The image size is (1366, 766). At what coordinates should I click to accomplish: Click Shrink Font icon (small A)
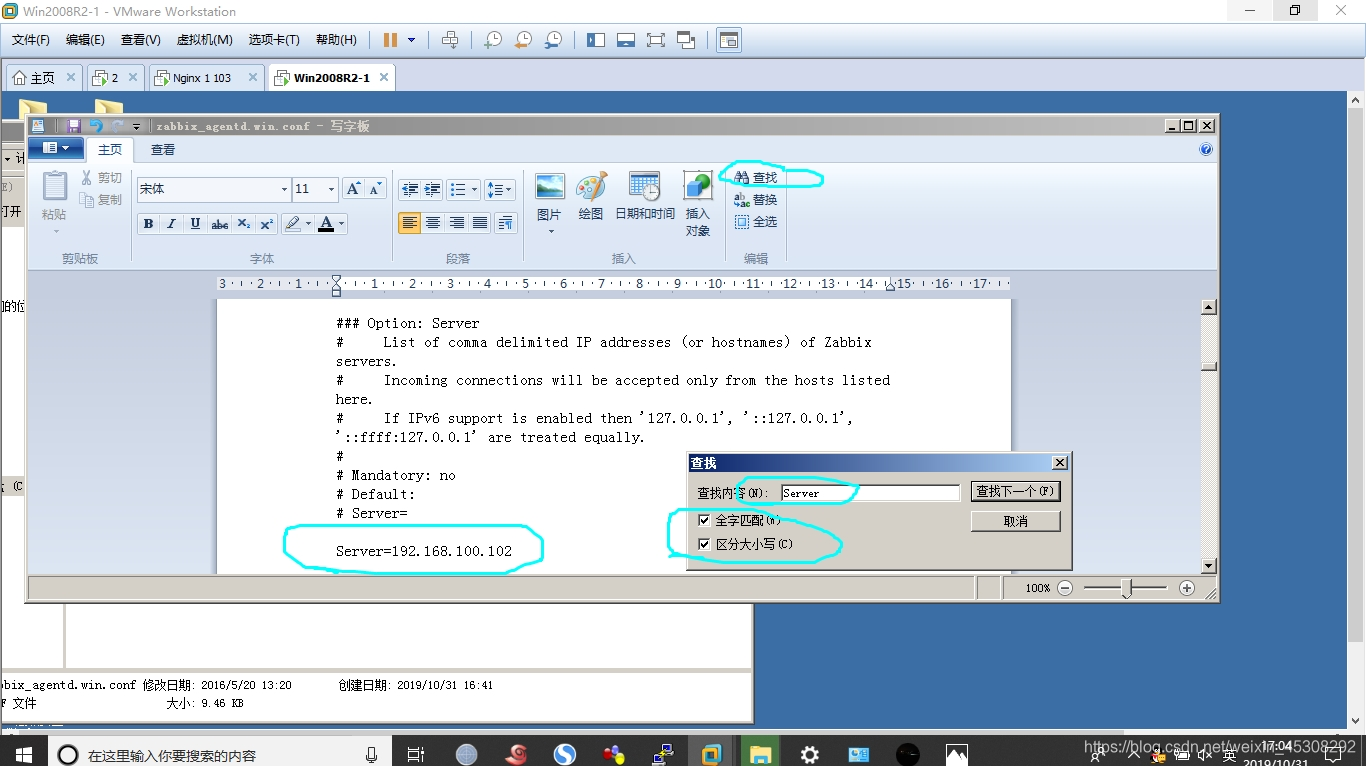[x=375, y=188]
